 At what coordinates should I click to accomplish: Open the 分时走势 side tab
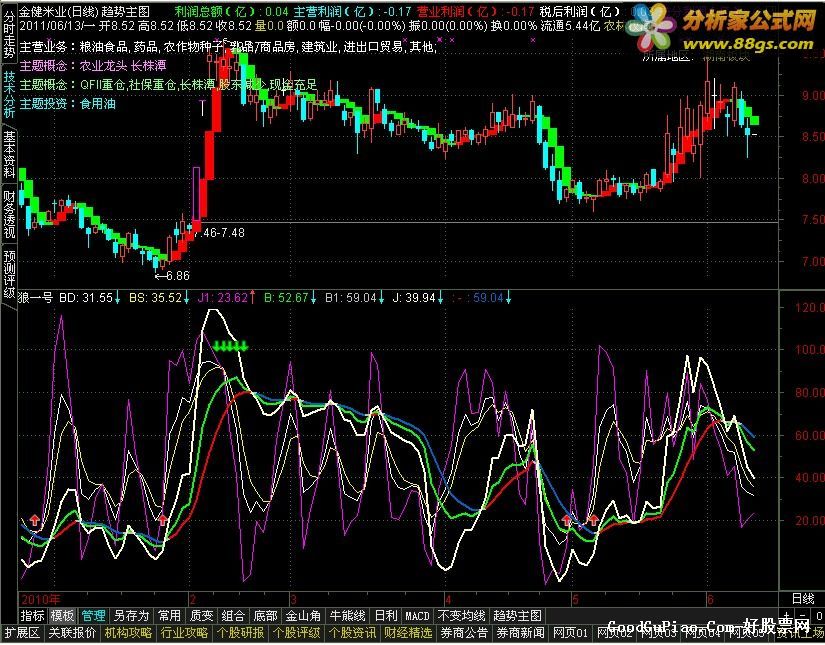coord(9,34)
